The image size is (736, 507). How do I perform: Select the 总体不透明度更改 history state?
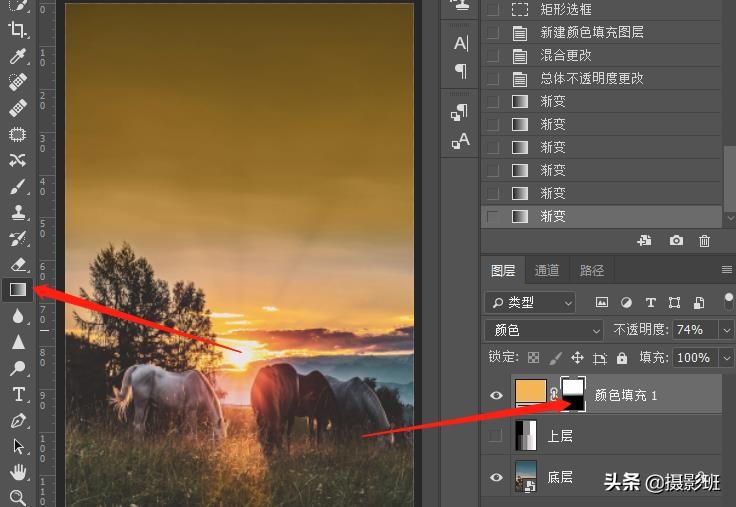point(602,78)
